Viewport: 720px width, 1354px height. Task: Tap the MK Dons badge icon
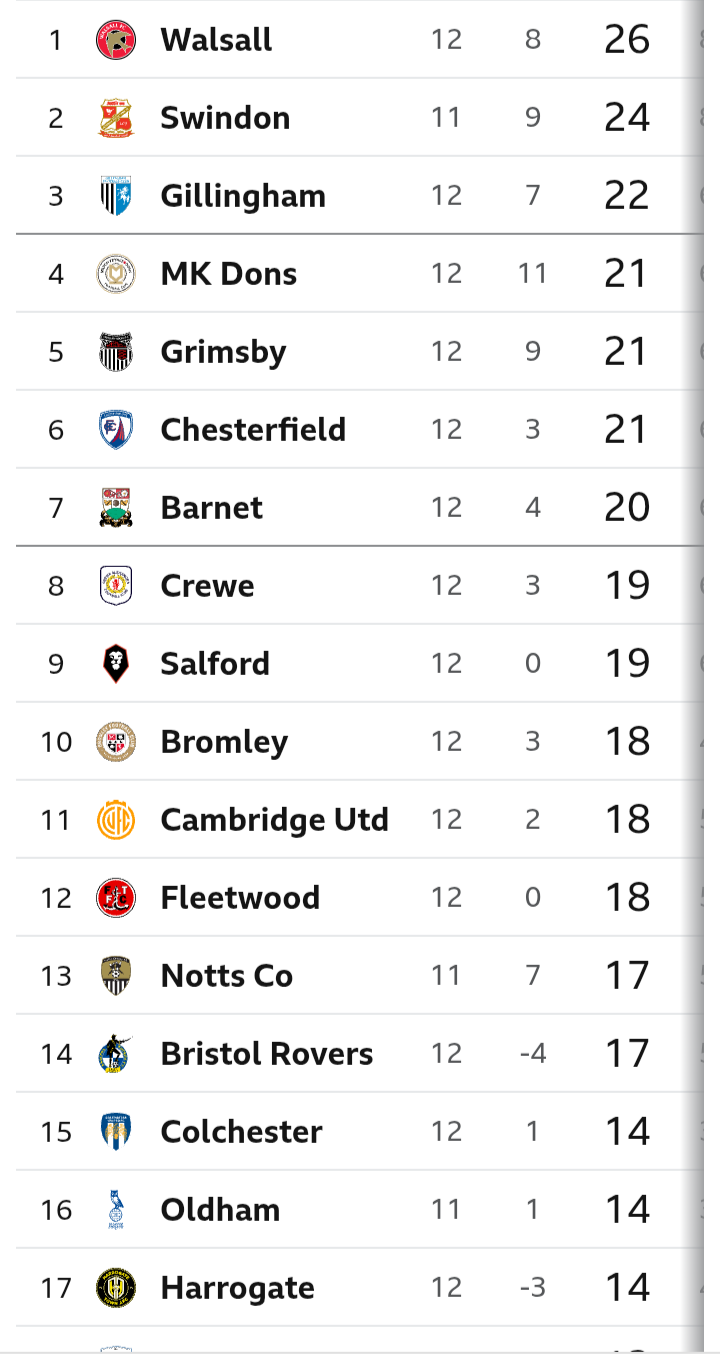click(116, 274)
